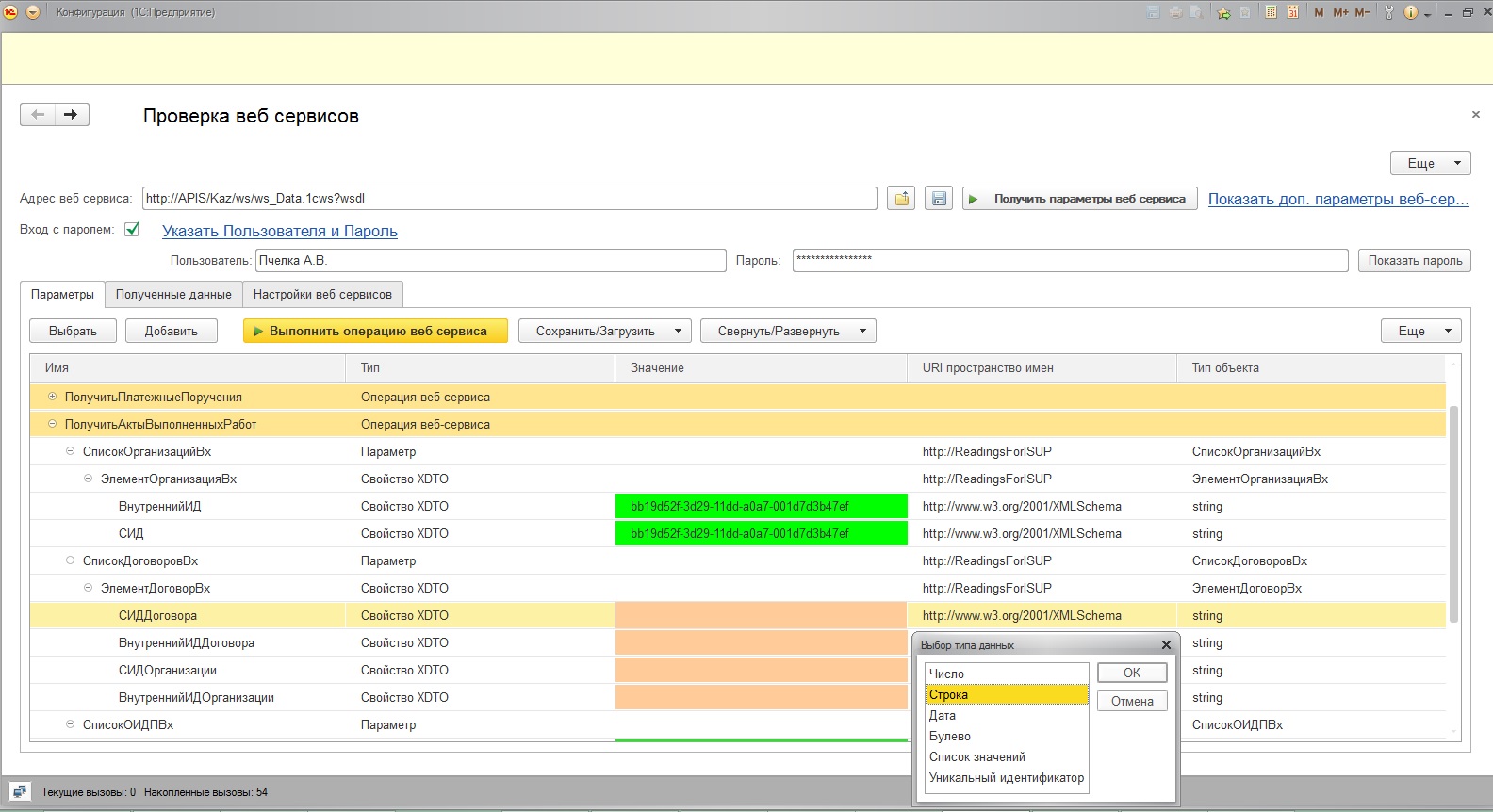
Task: Switch to the Настройки веб сервисов tab
Action: (322, 294)
